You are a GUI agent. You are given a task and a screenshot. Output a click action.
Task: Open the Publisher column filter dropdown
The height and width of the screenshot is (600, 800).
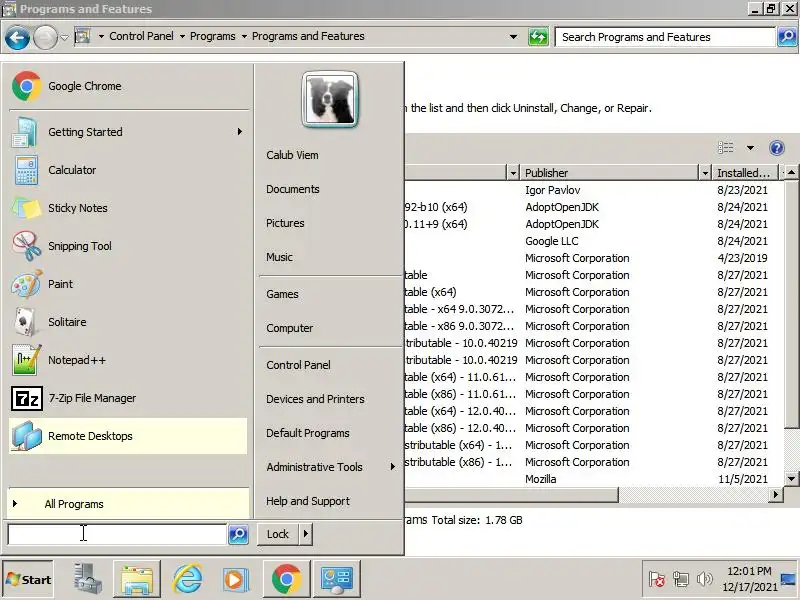tap(705, 173)
